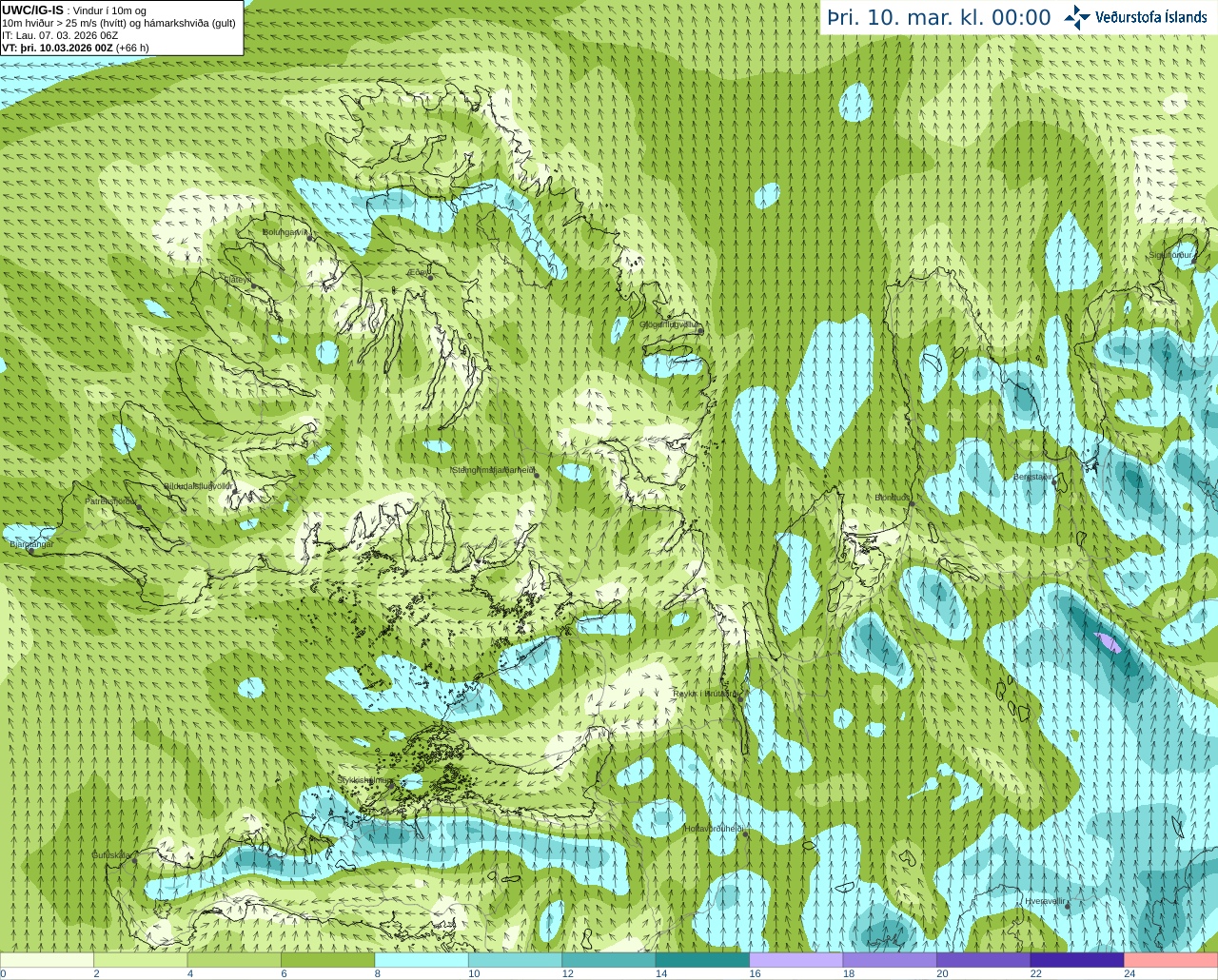Click the 22–24 m/s indigo legend swatch
This screenshot has height=980, width=1218.
point(1077,960)
